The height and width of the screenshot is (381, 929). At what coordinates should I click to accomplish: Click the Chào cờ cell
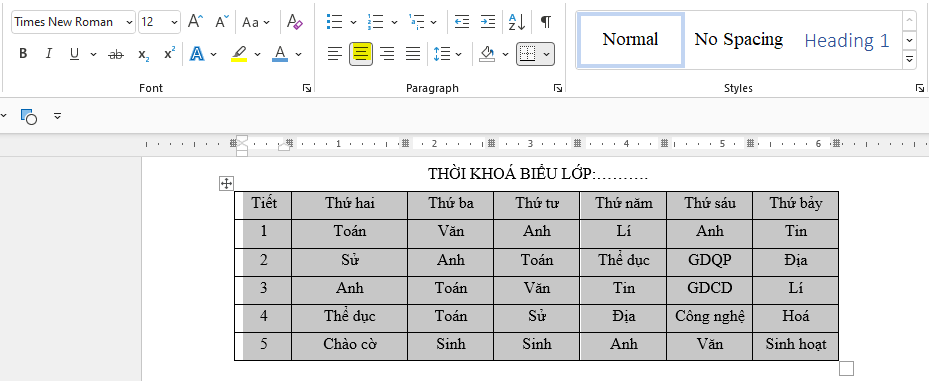350,346
